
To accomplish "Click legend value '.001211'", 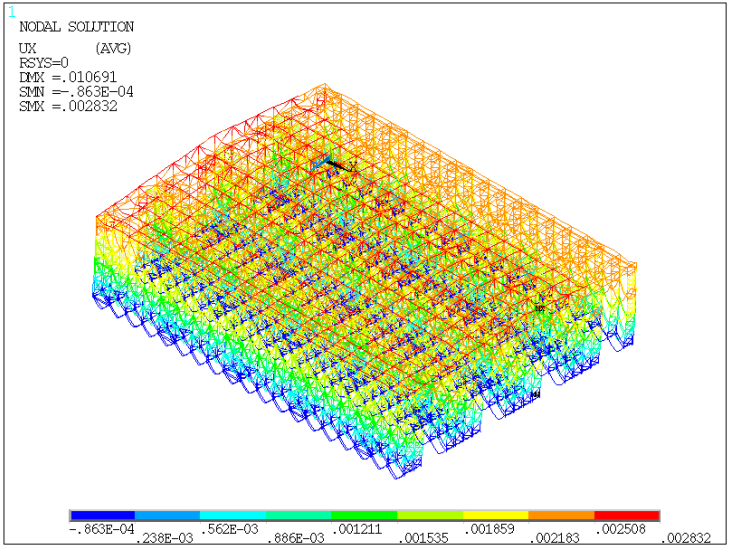I will [357, 529].
